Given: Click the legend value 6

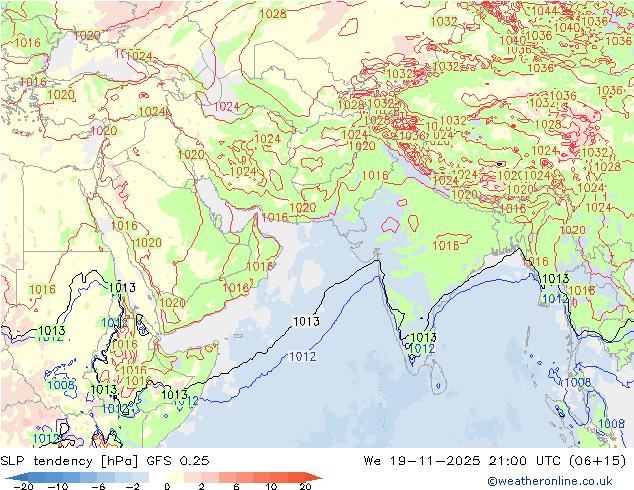Looking at the screenshot, I should tap(236, 486).
